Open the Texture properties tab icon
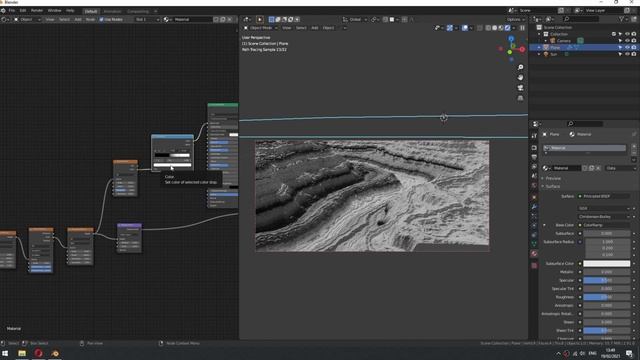The image size is (640, 360). pos(534,266)
